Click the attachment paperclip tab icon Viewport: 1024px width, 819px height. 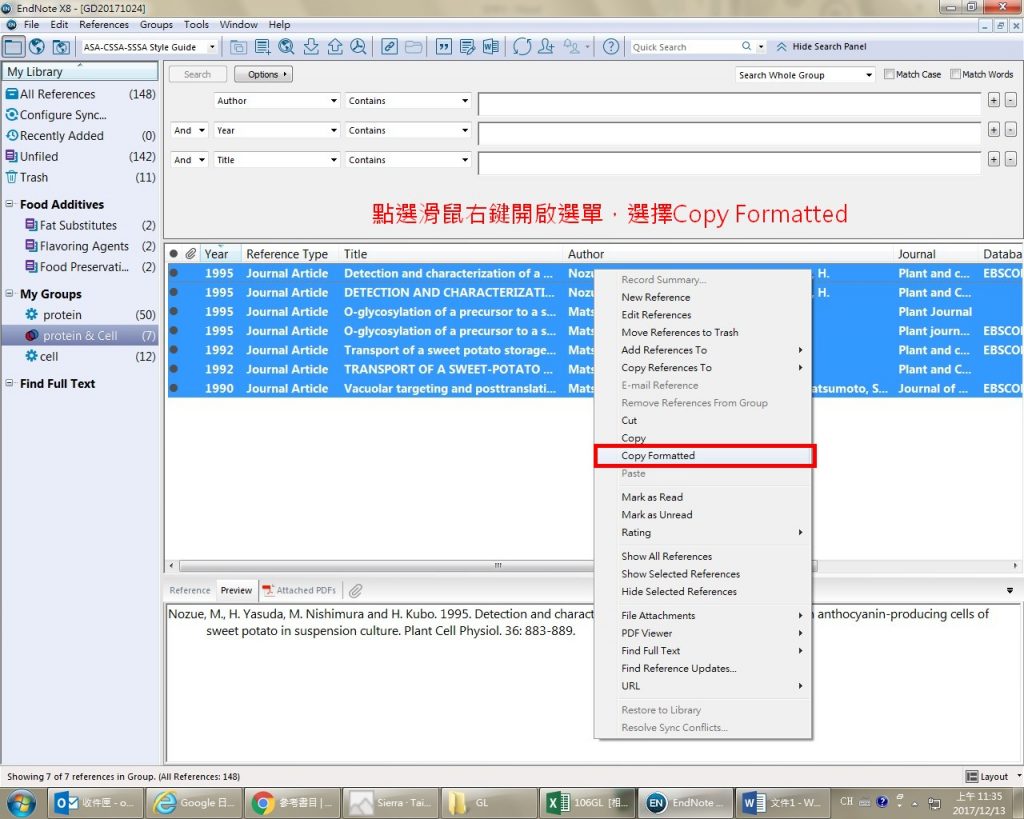tap(355, 590)
